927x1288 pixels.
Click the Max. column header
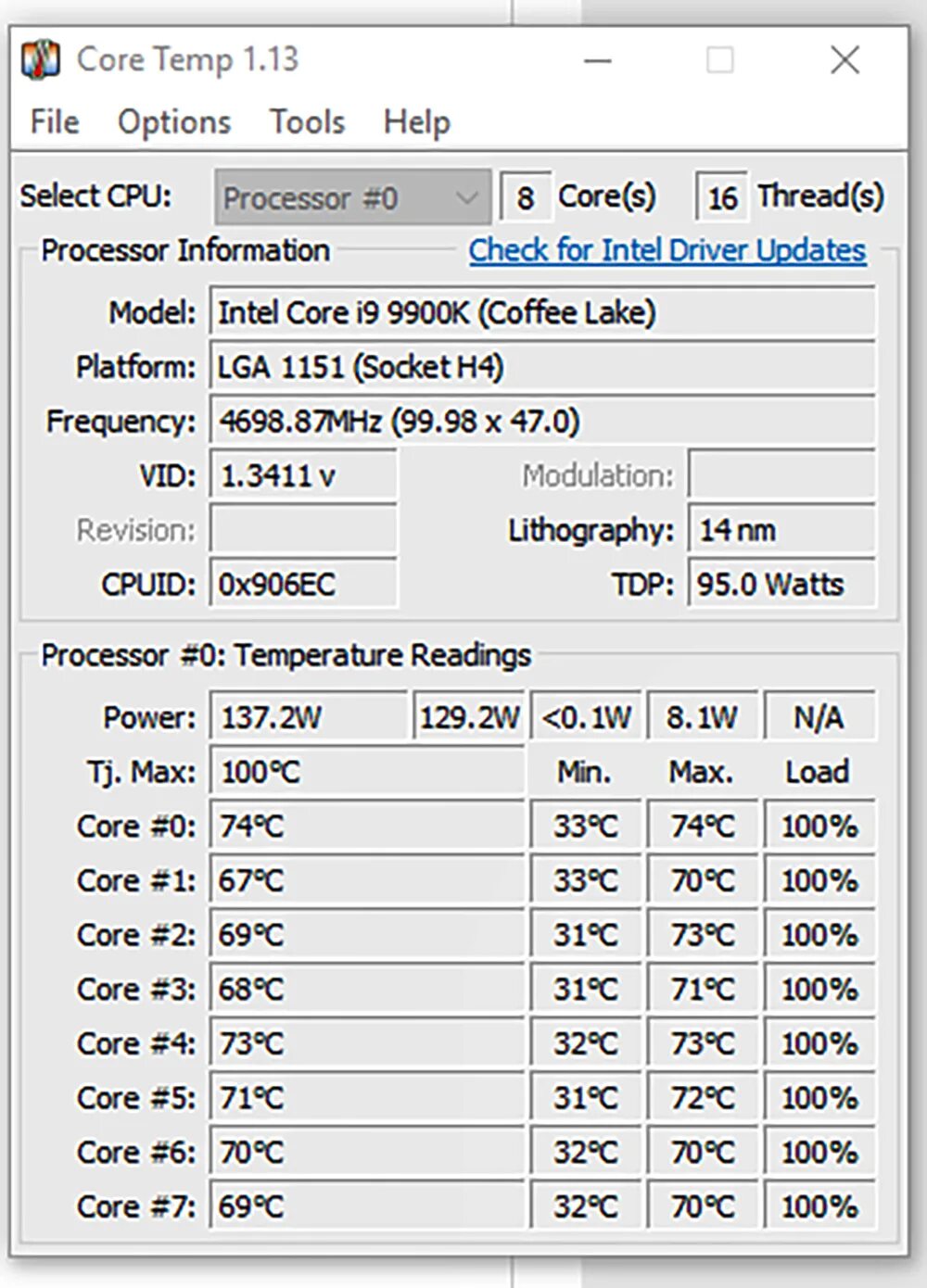[701, 772]
